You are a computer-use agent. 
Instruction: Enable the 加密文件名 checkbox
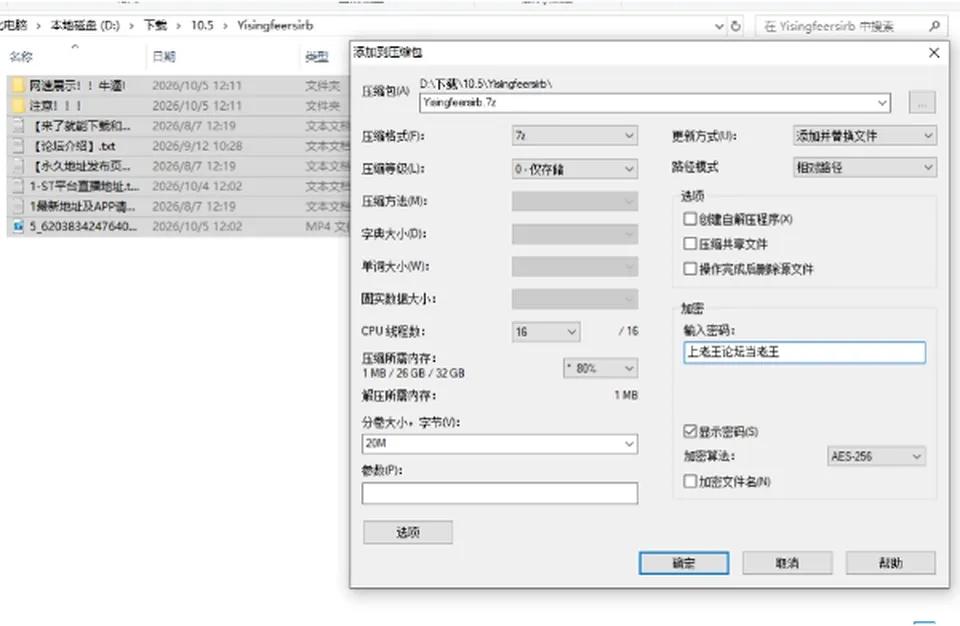coord(690,481)
